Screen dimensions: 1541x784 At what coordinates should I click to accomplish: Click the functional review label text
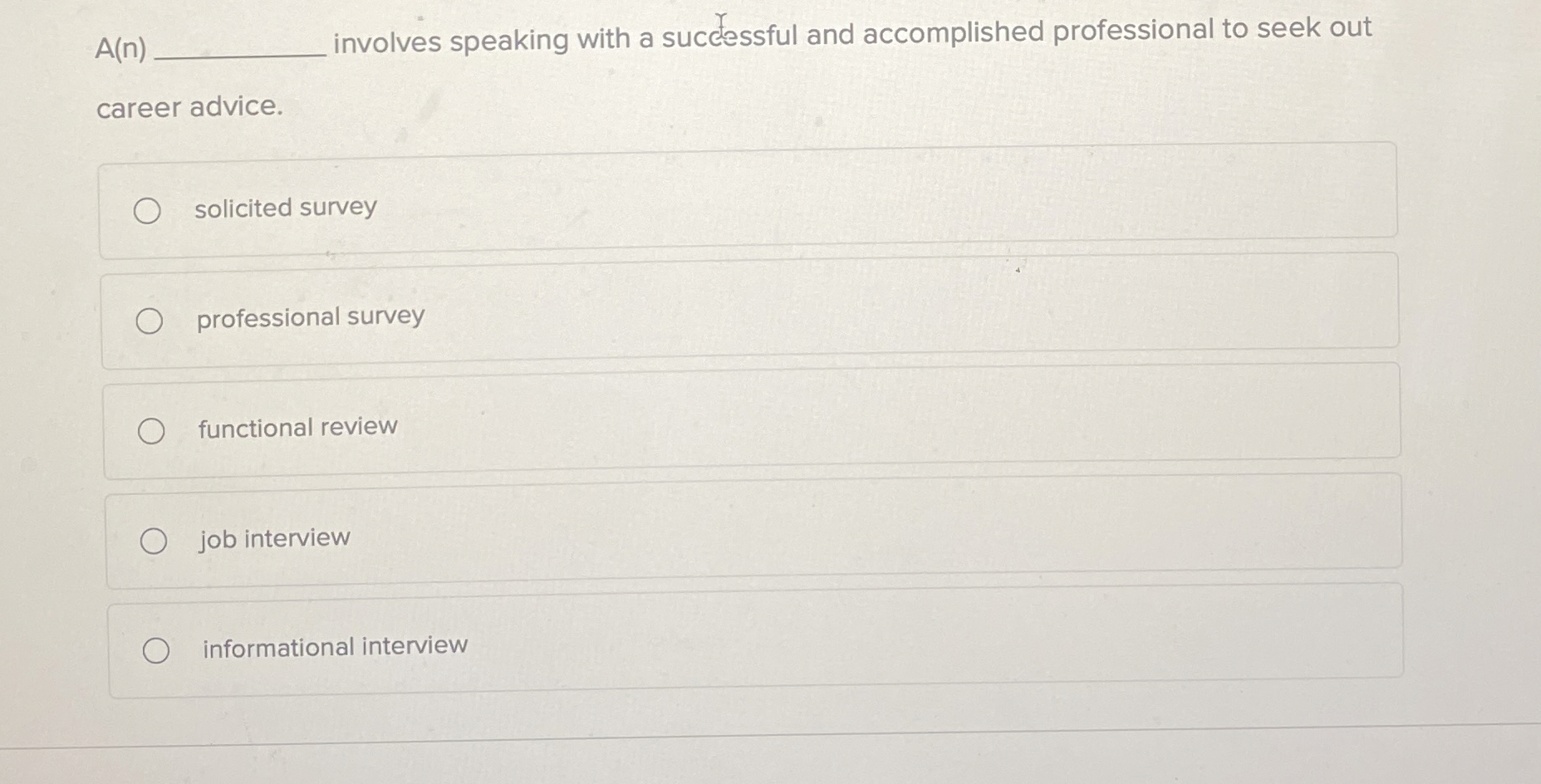pos(297,428)
